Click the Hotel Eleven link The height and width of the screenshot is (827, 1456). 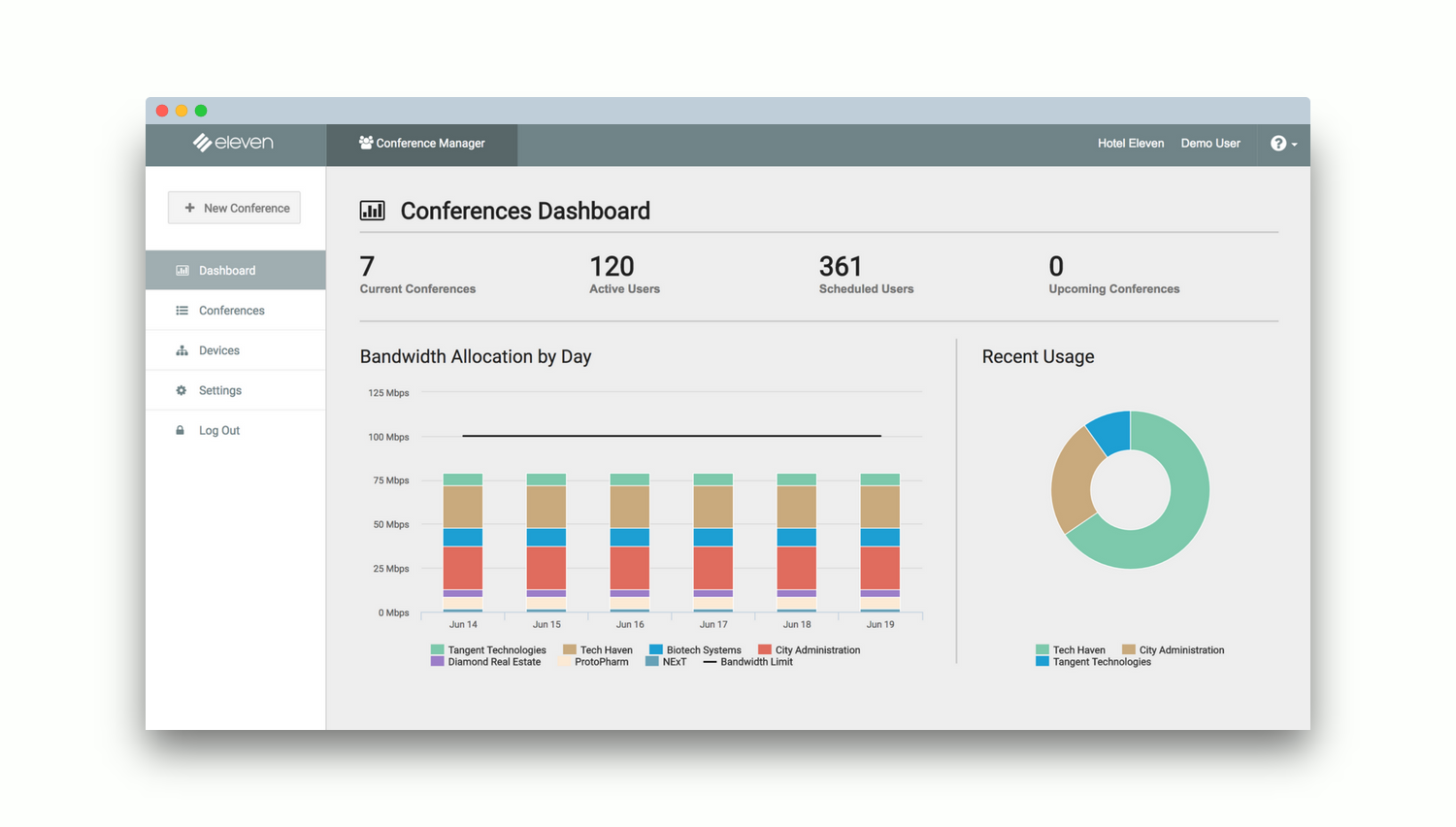(x=1131, y=144)
